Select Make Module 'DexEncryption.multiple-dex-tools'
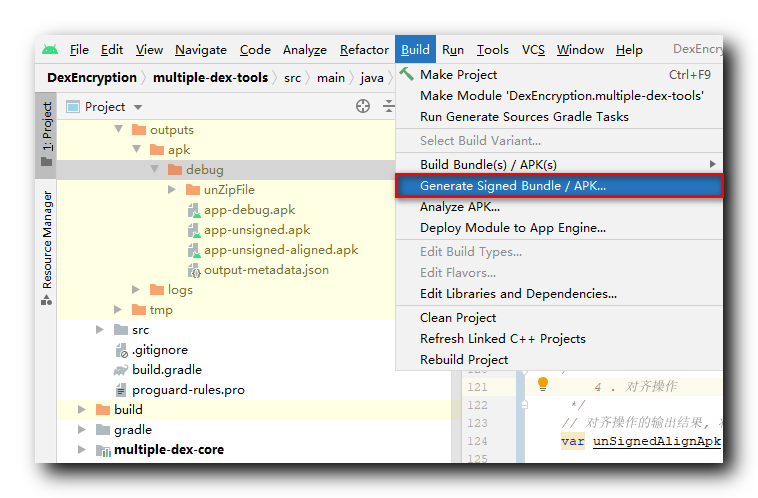The height and width of the screenshot is (498, 758). (x=559, y=96)
